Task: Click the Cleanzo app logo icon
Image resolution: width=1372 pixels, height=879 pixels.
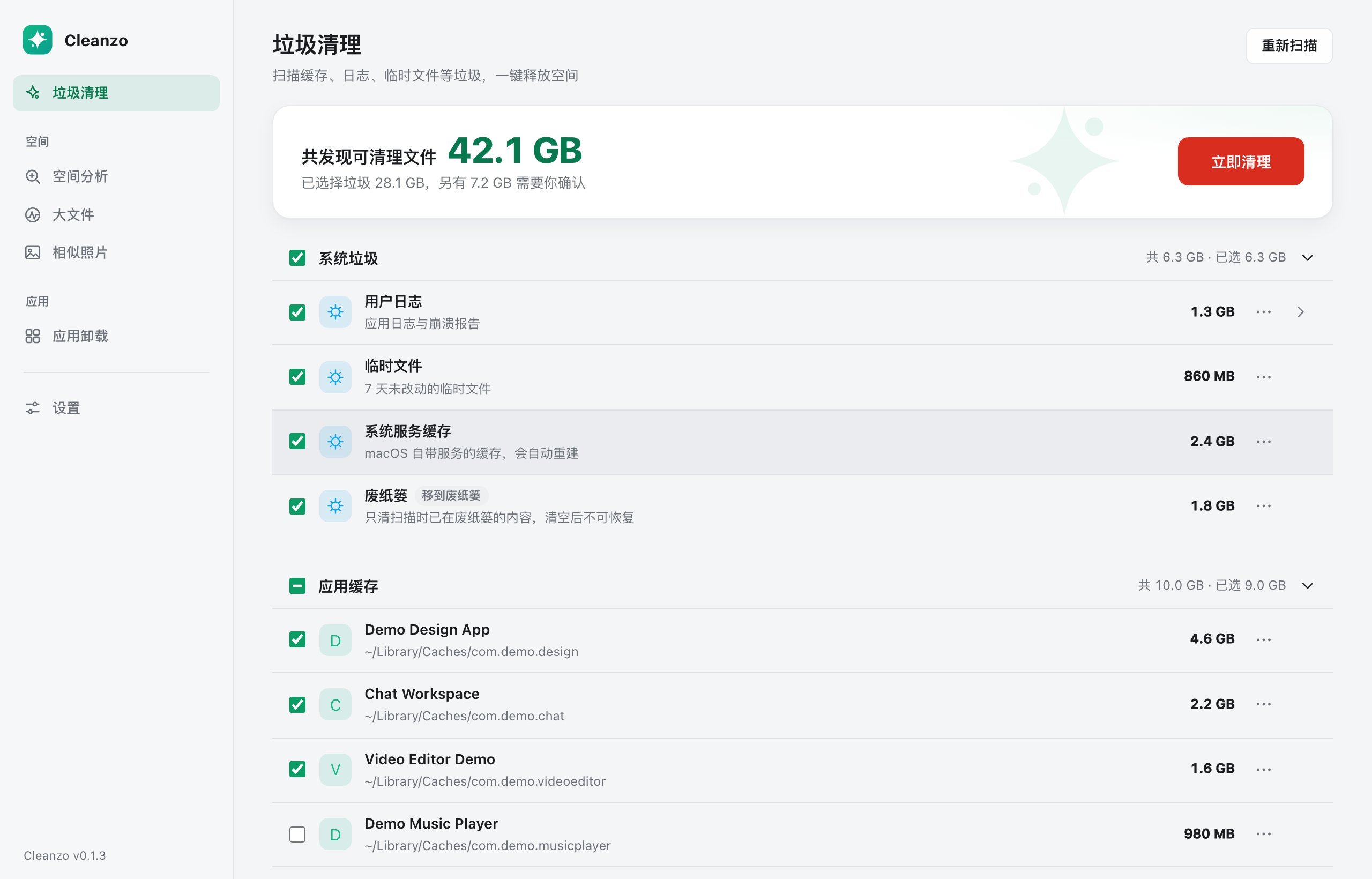Action: point(37,40)
